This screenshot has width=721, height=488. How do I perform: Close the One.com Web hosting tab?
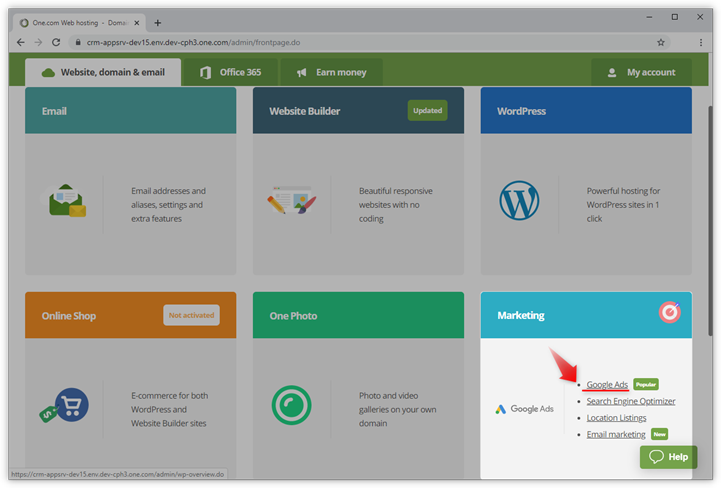[137, 23]
